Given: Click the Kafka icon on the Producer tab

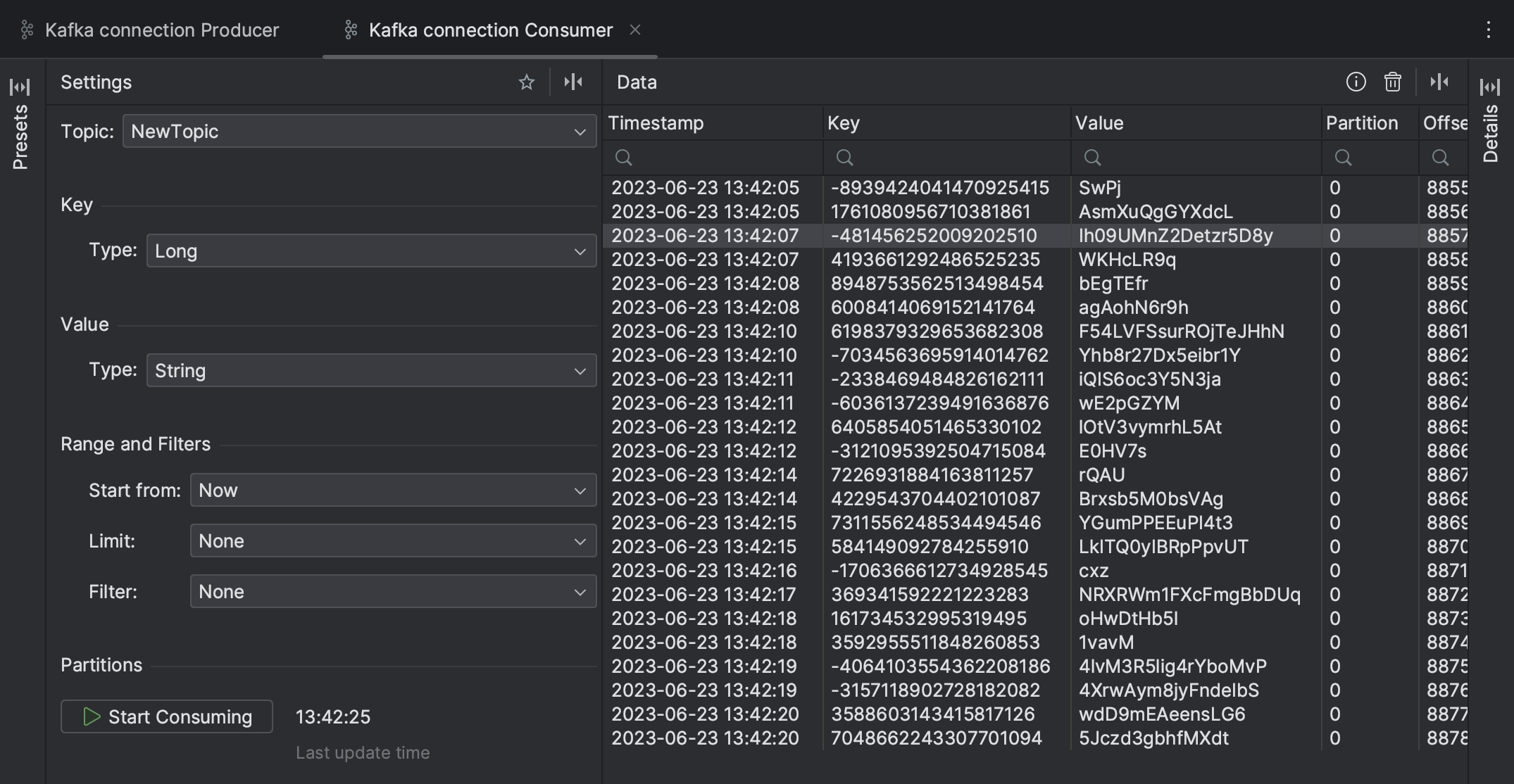Looking at the screenshot, I should pyautogui.click(x=26, y=30).
